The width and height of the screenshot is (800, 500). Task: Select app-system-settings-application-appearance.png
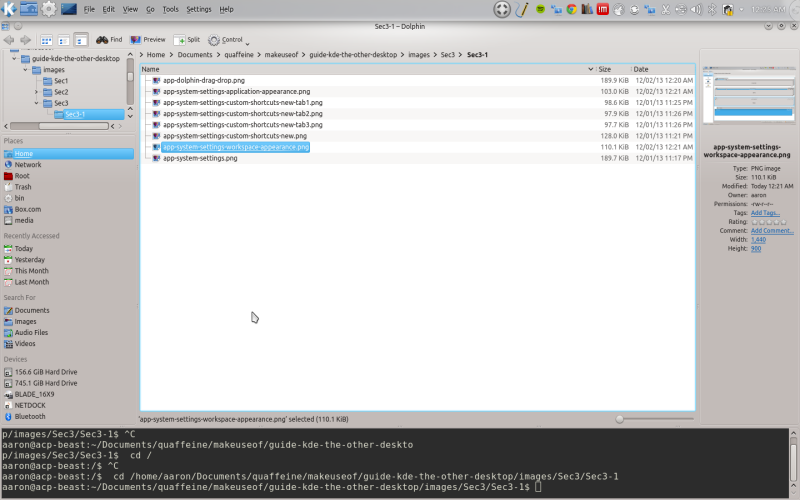click(236, 91)
